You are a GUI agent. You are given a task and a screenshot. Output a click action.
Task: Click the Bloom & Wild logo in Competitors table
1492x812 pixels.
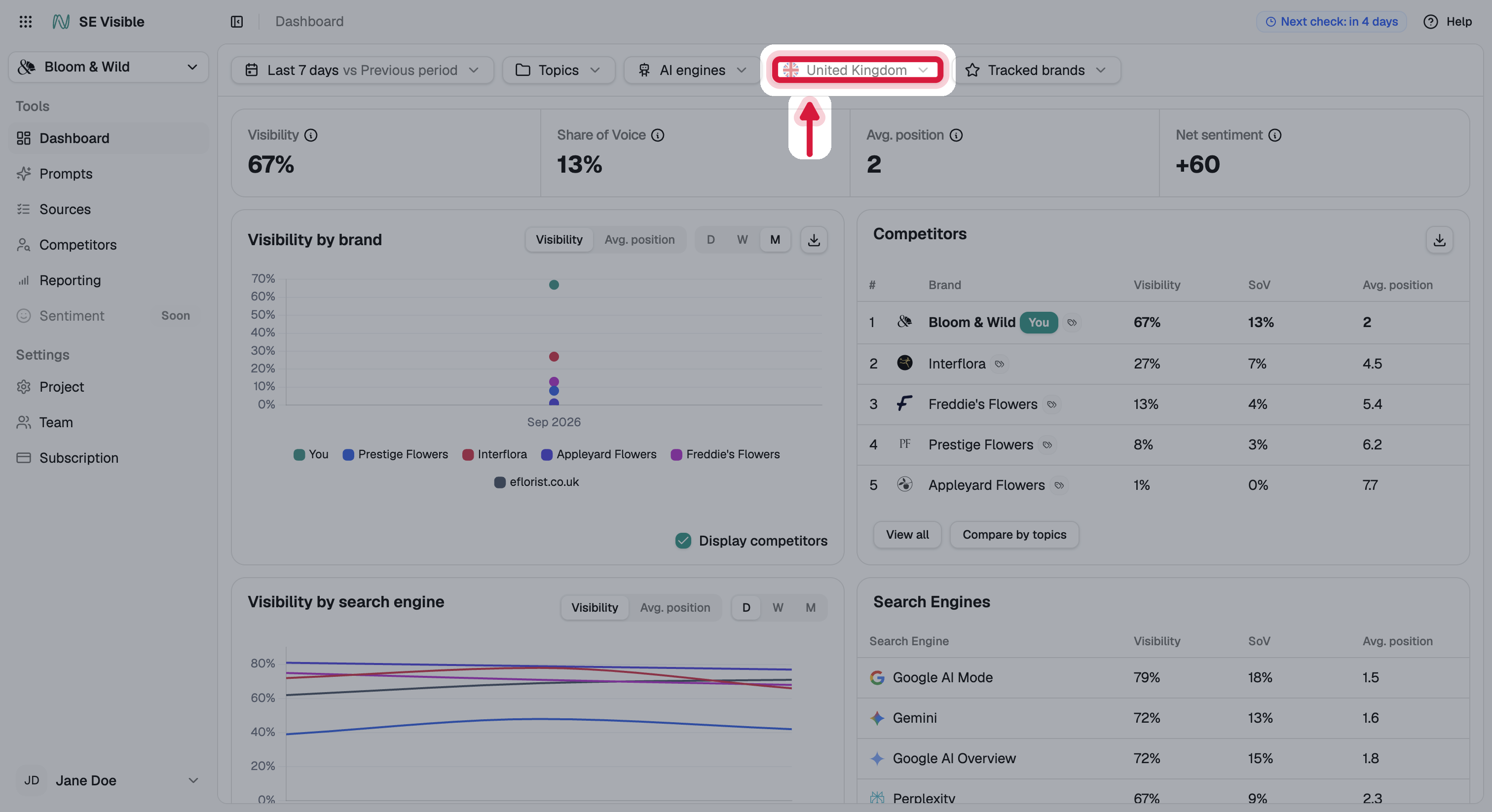pyautogui.click(x=905, y=322)
